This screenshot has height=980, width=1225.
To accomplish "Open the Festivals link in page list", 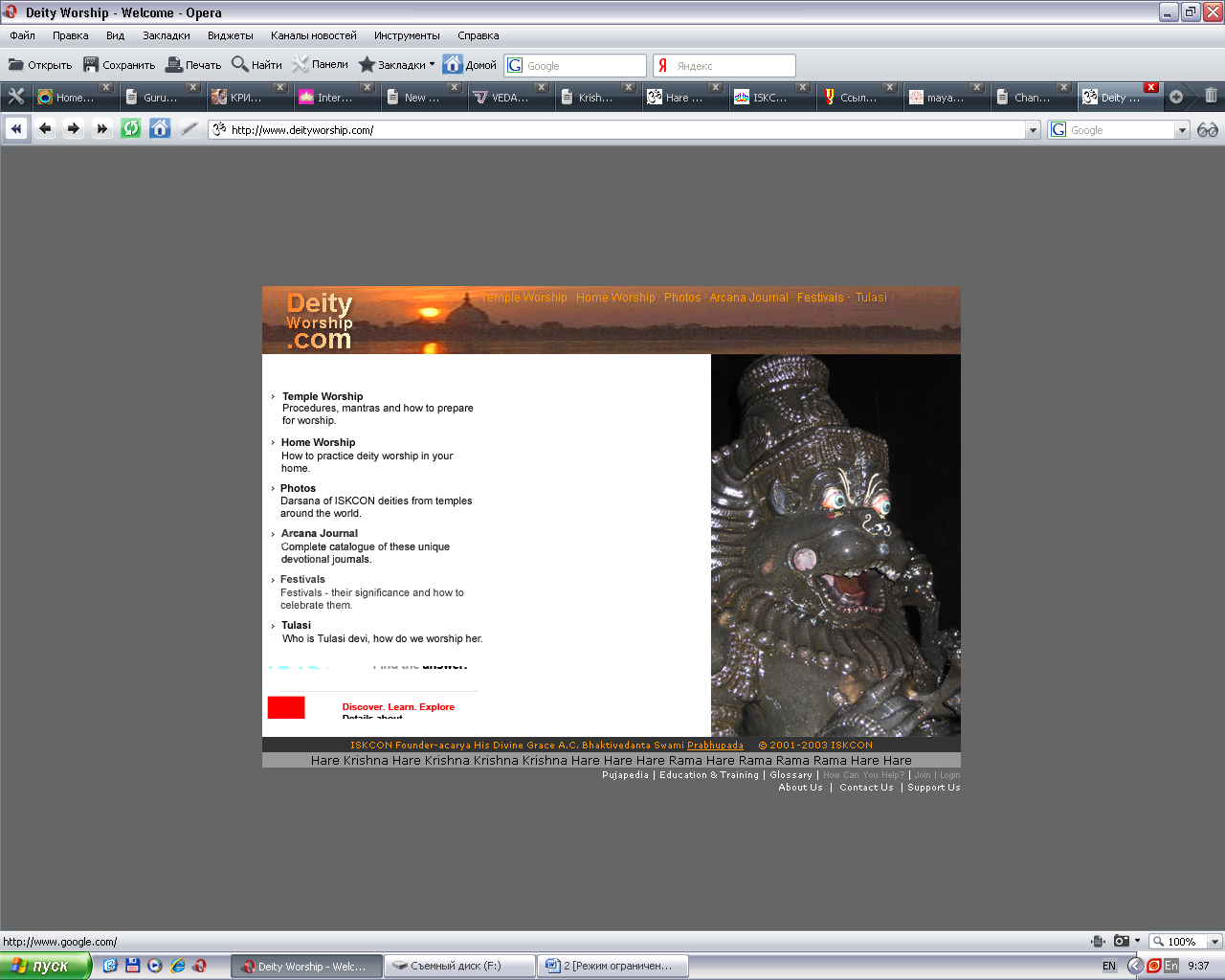I will tap(302, 579).
